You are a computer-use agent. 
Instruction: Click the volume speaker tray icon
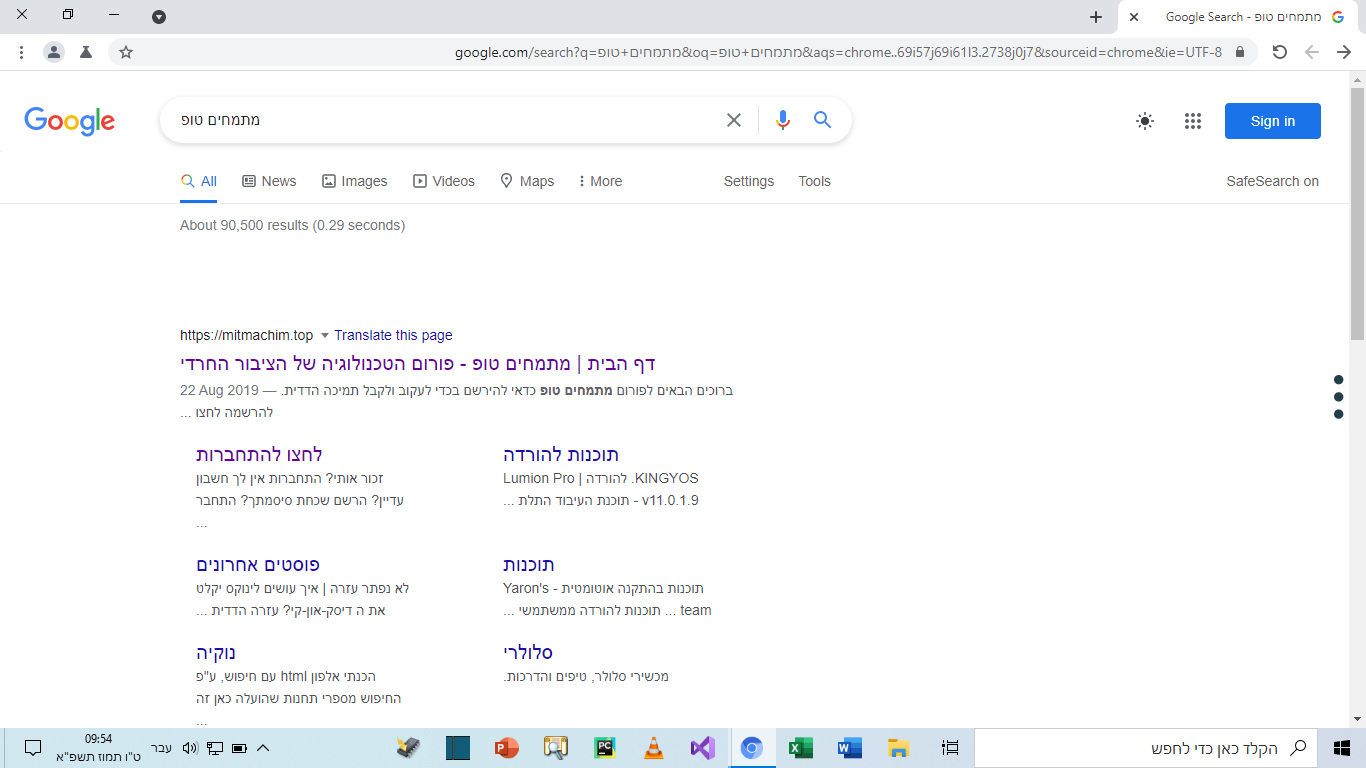pos(190,748)
